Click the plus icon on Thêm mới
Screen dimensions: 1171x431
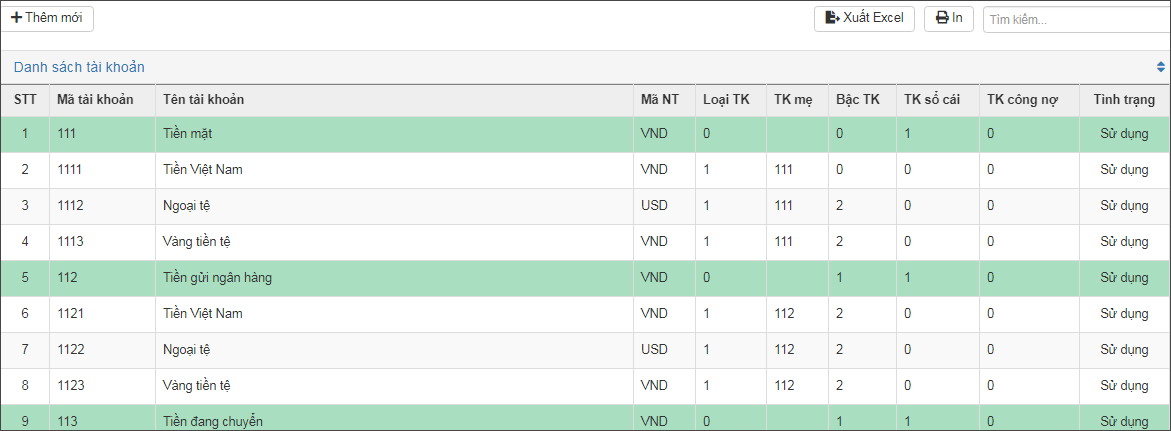[x=16, y=17]
